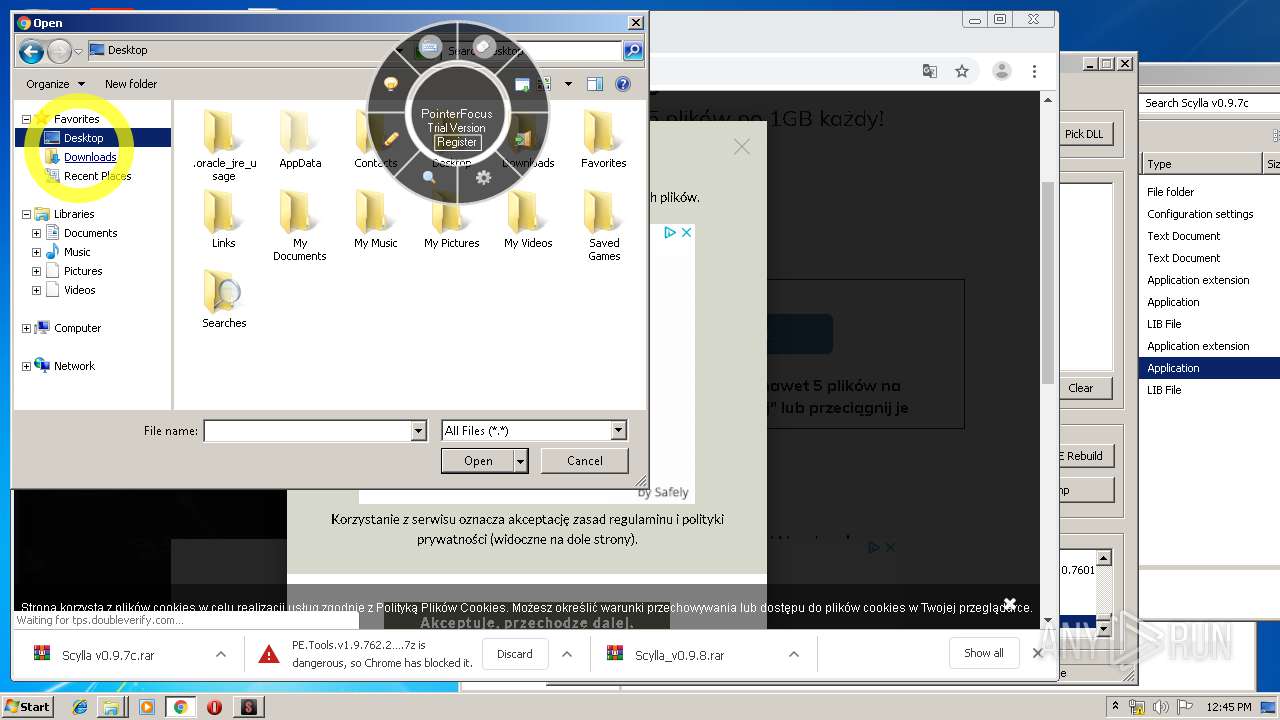Click Chrome translate page icon
1280x720 pixels.
930,71
